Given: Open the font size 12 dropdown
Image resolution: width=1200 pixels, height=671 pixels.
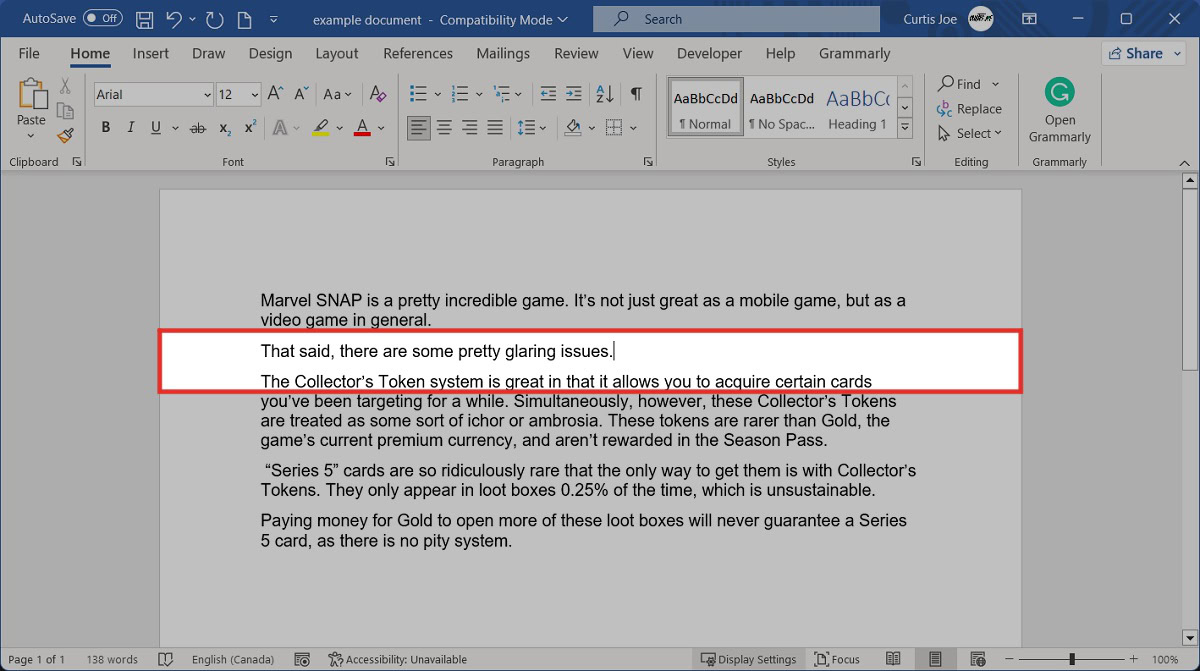Looking at the screenshot, I should coord(255,95).
